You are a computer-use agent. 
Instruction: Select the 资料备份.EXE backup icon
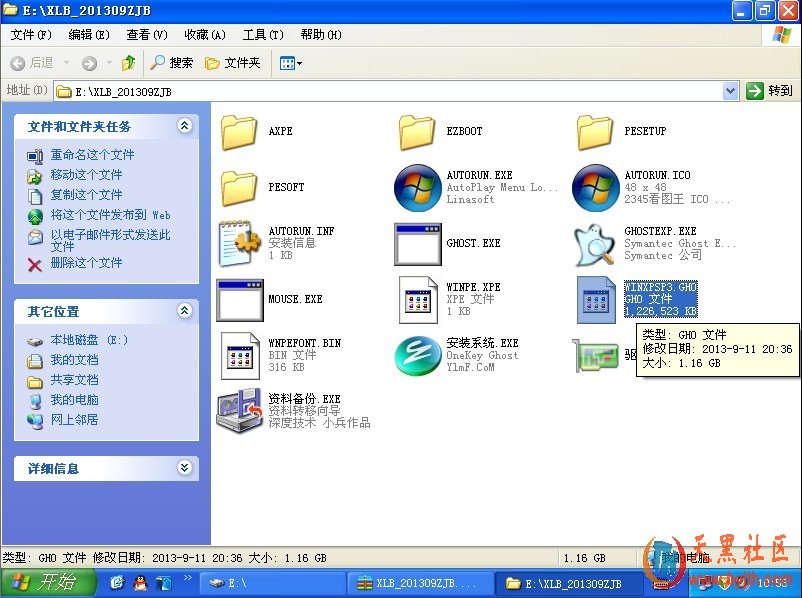click(239, 412)
